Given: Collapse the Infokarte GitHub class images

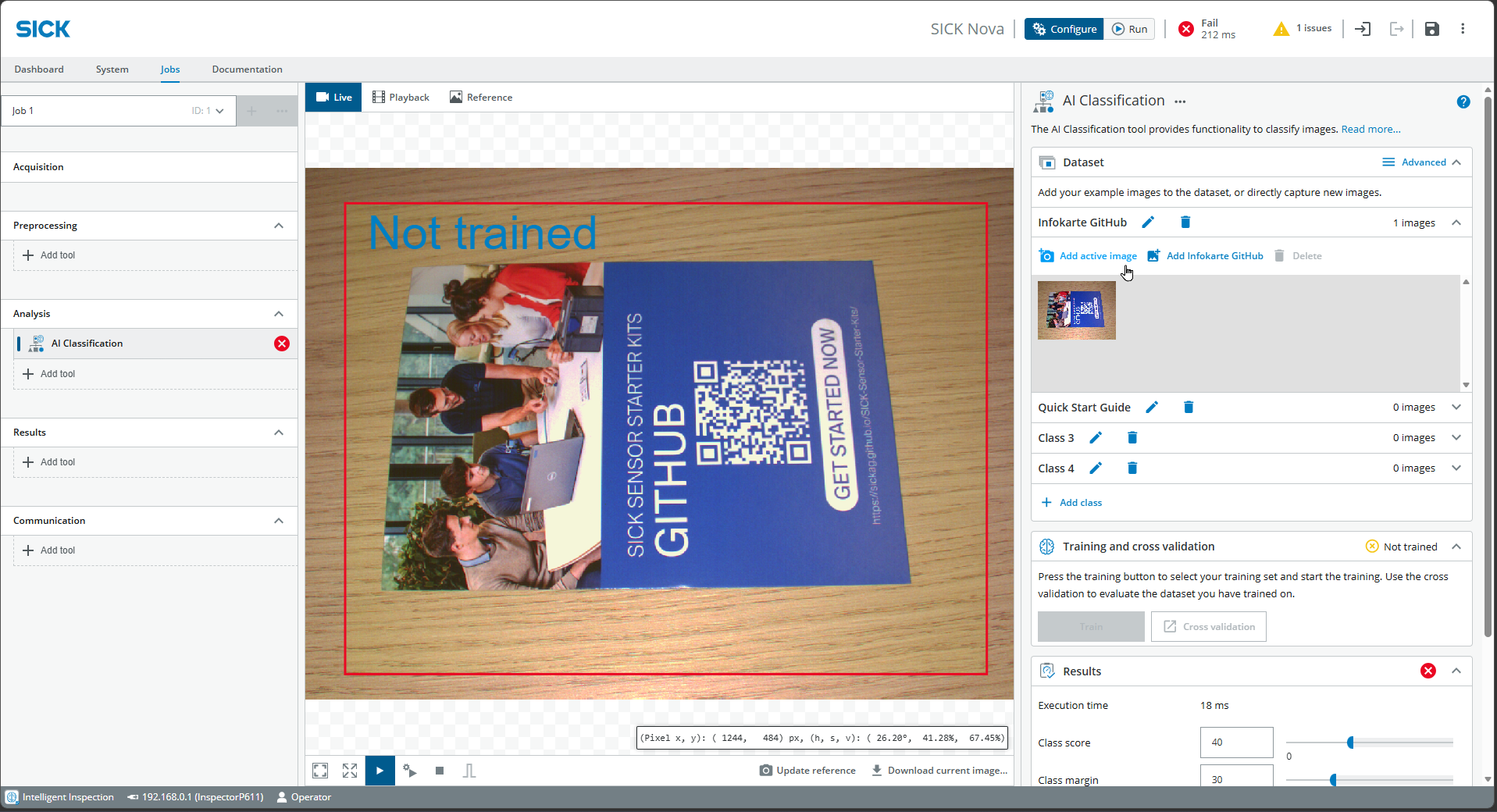Looking at the screenshot, I should [x=1456, y=223].
